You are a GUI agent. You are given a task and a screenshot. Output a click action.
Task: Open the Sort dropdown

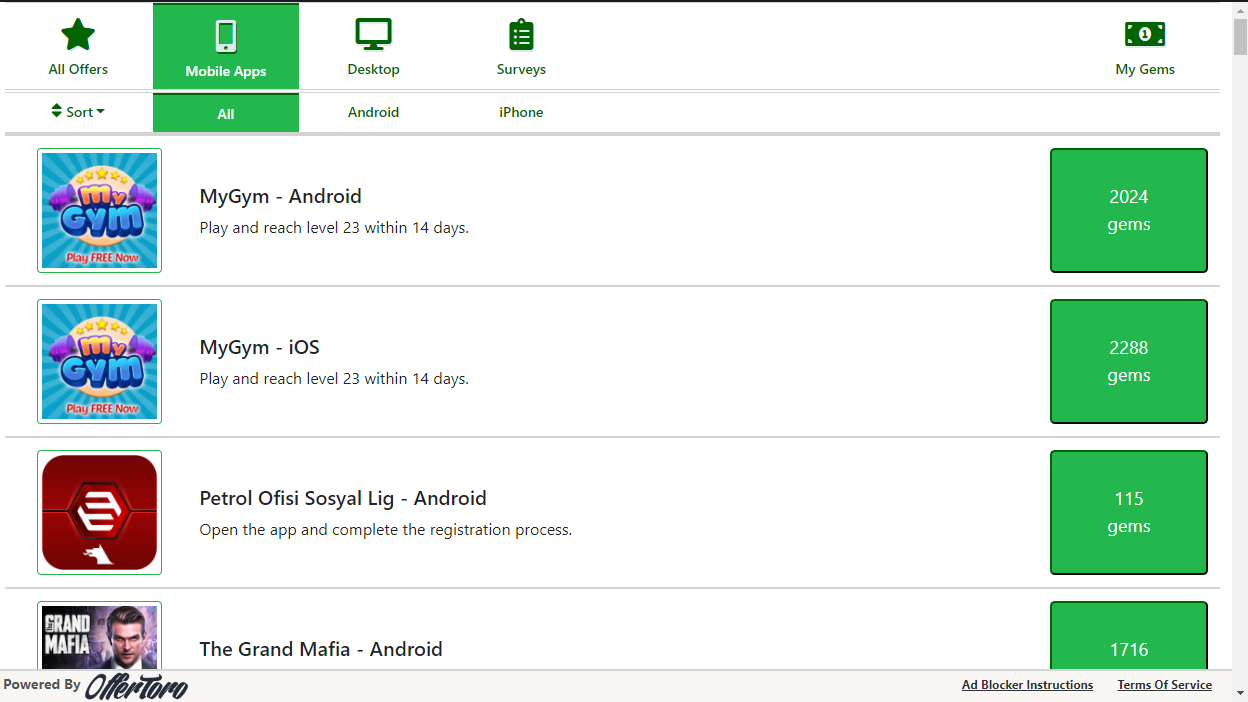tap(78, 112)
